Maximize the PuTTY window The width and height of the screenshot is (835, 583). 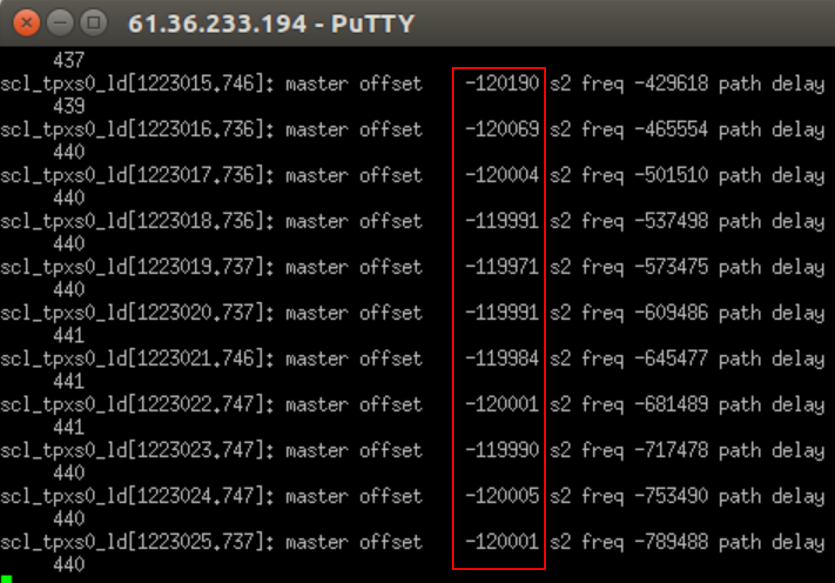(x=94, y=23)
